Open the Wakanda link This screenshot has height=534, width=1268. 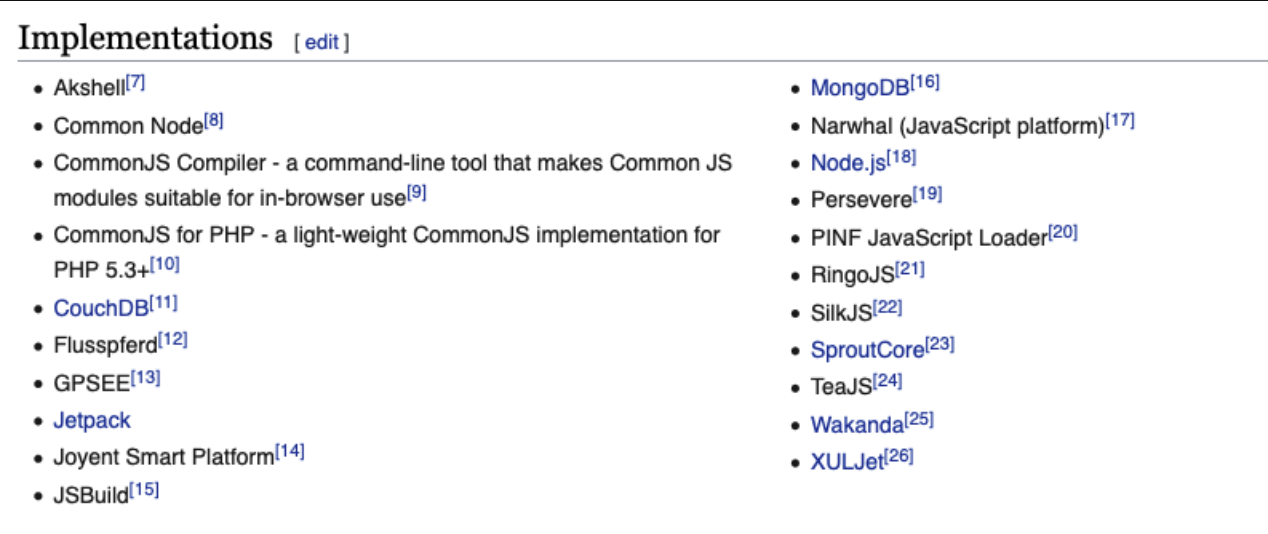tap(857, 425)
